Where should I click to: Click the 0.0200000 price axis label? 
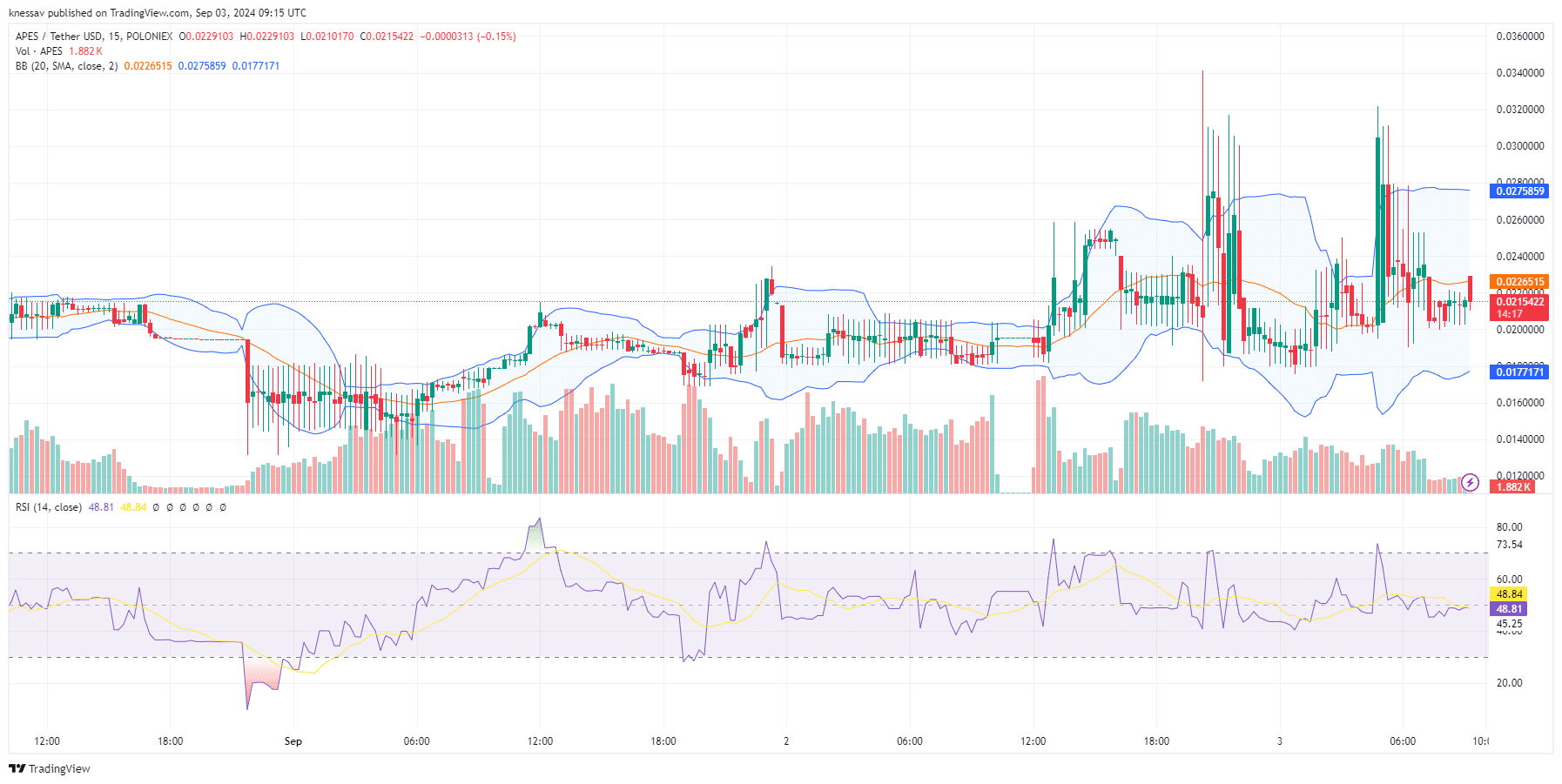pos(1520,330)
